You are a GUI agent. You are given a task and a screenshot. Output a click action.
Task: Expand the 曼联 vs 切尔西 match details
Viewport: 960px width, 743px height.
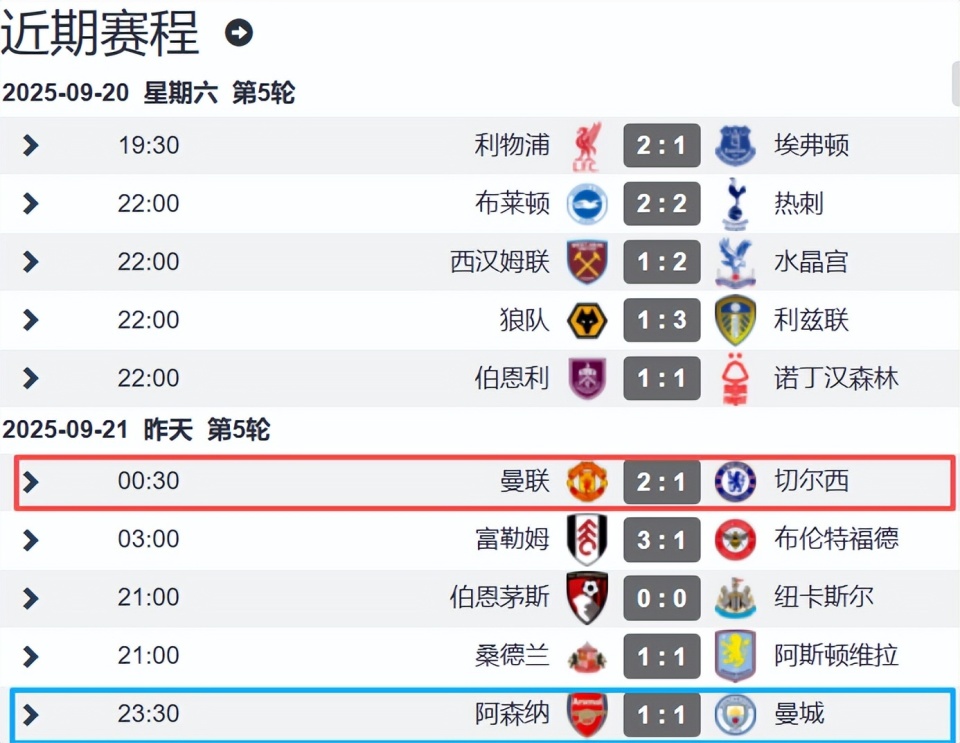[x=30, y=481]
